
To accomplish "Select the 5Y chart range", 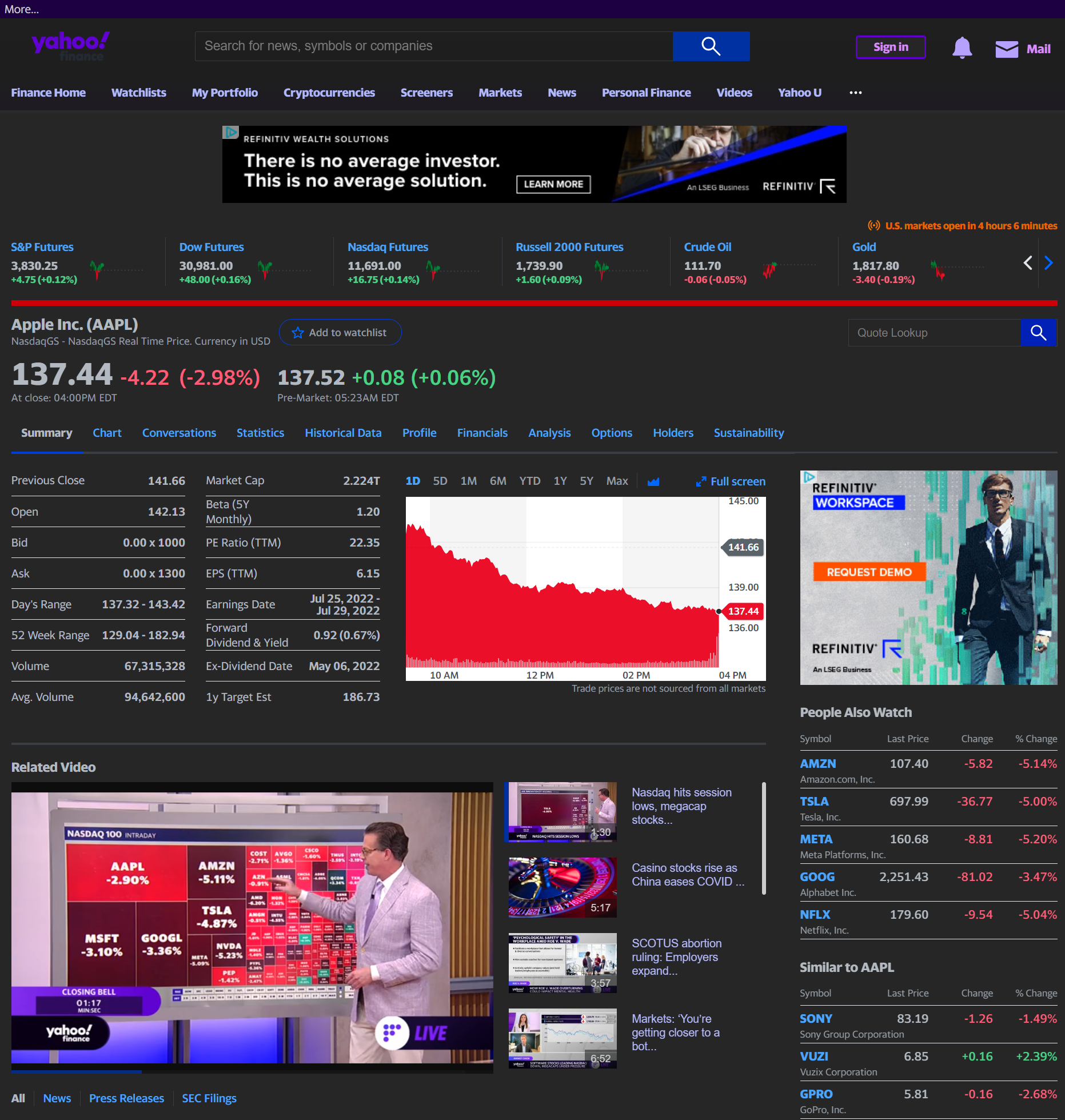I will pyautogui.click(x=587, y=481).
